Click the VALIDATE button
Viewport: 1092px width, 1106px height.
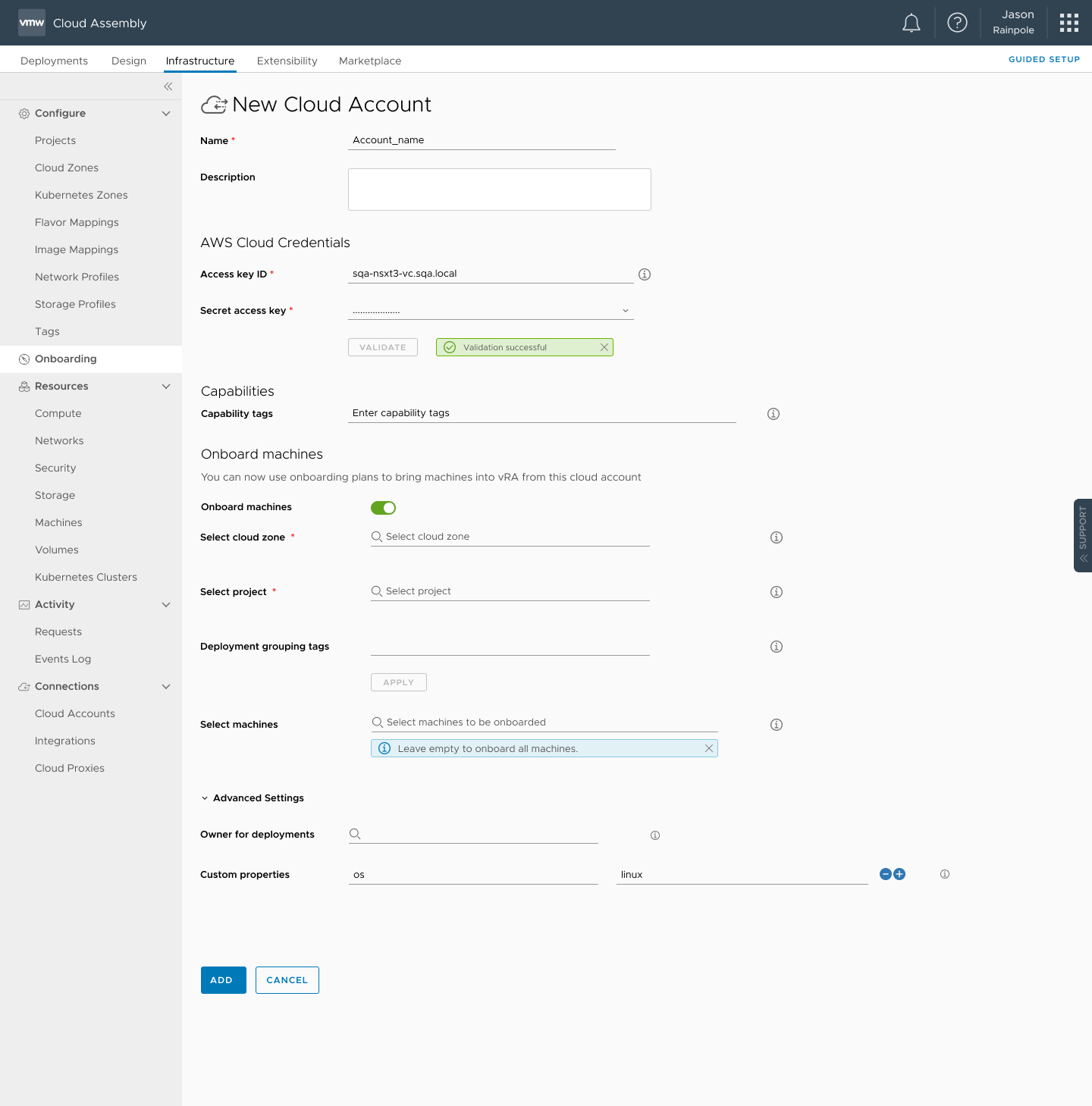pyautogui.click(x=383, y=347)
